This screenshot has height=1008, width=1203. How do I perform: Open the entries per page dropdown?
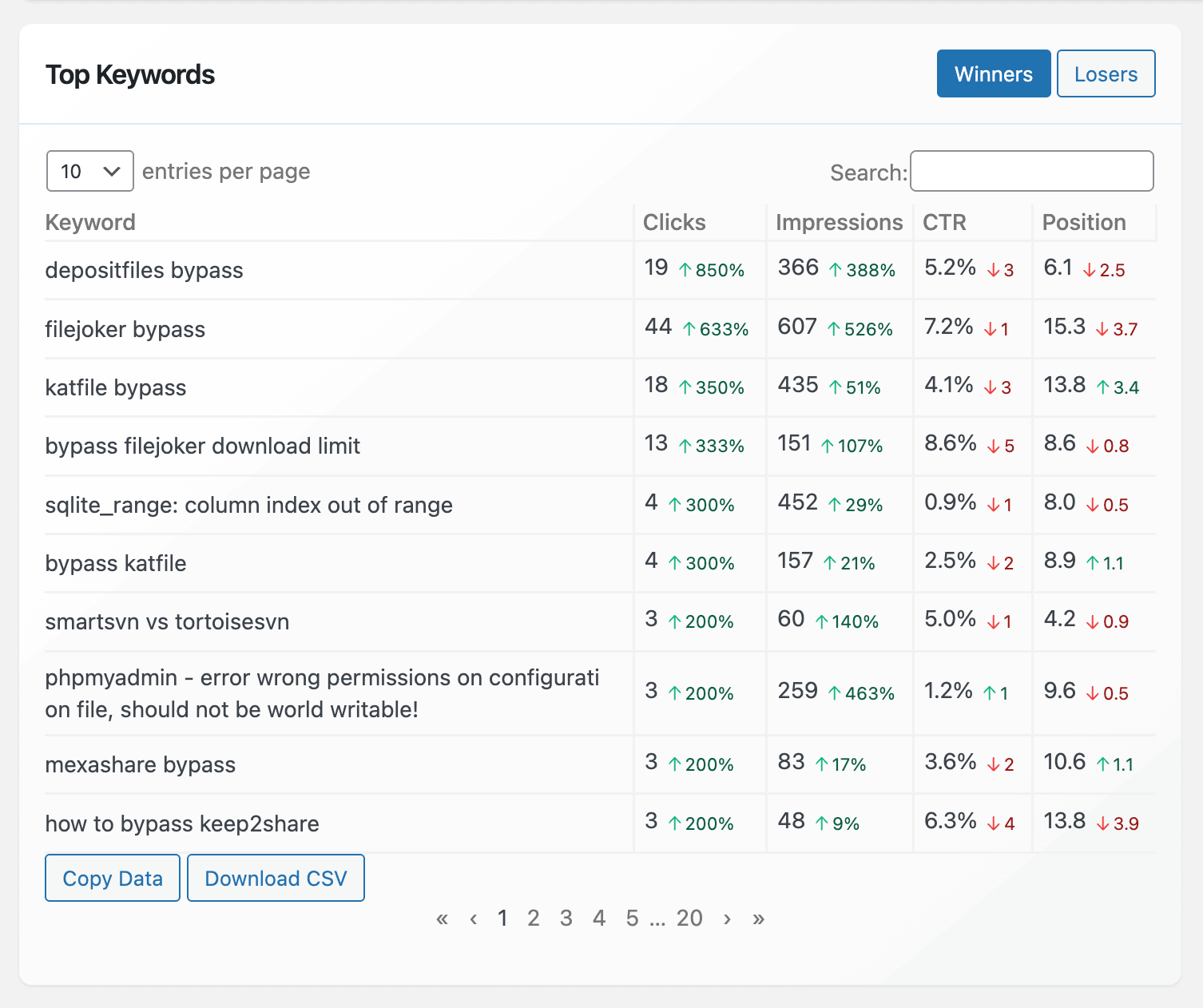pos(89,171)
